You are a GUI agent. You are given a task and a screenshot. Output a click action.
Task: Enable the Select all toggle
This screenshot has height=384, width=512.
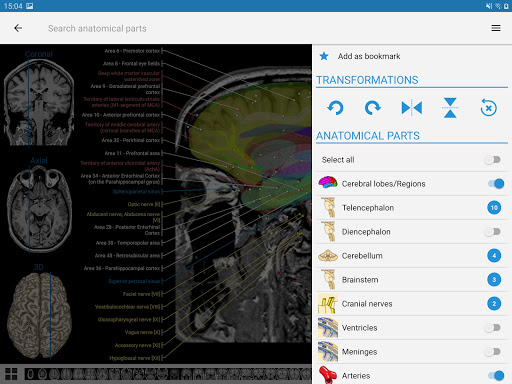(493, 160)
